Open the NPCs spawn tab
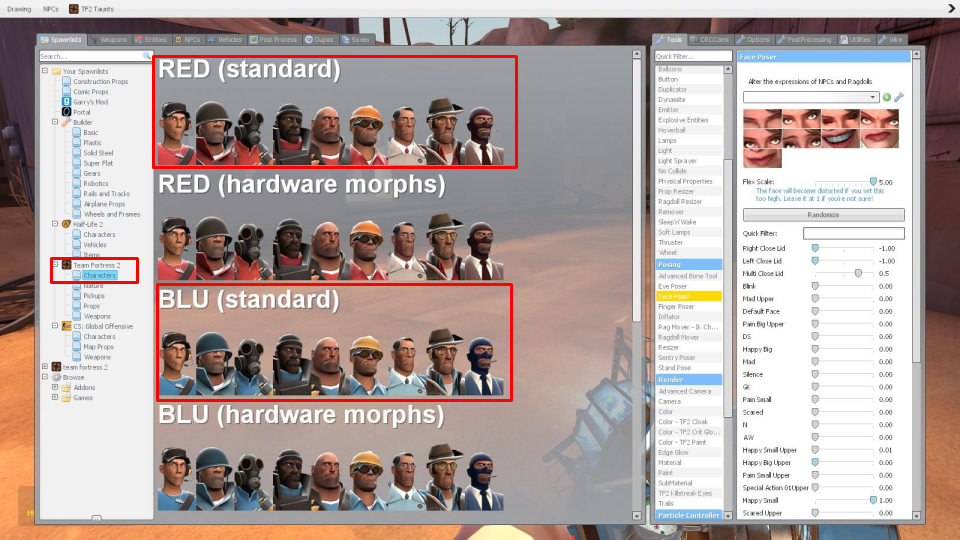 coord(188,40)
